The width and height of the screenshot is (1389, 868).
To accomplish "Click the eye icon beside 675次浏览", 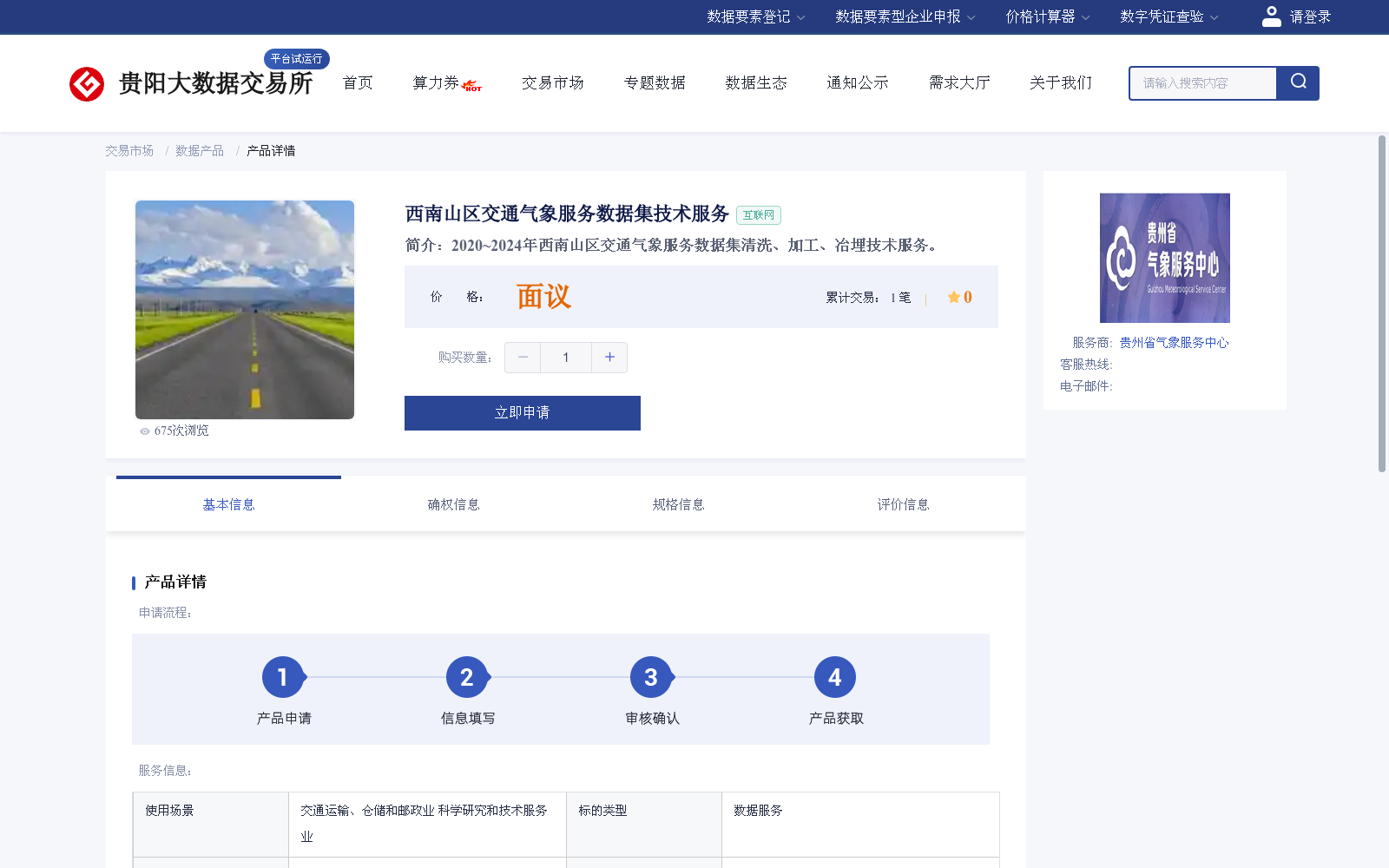I will (145, 431).
